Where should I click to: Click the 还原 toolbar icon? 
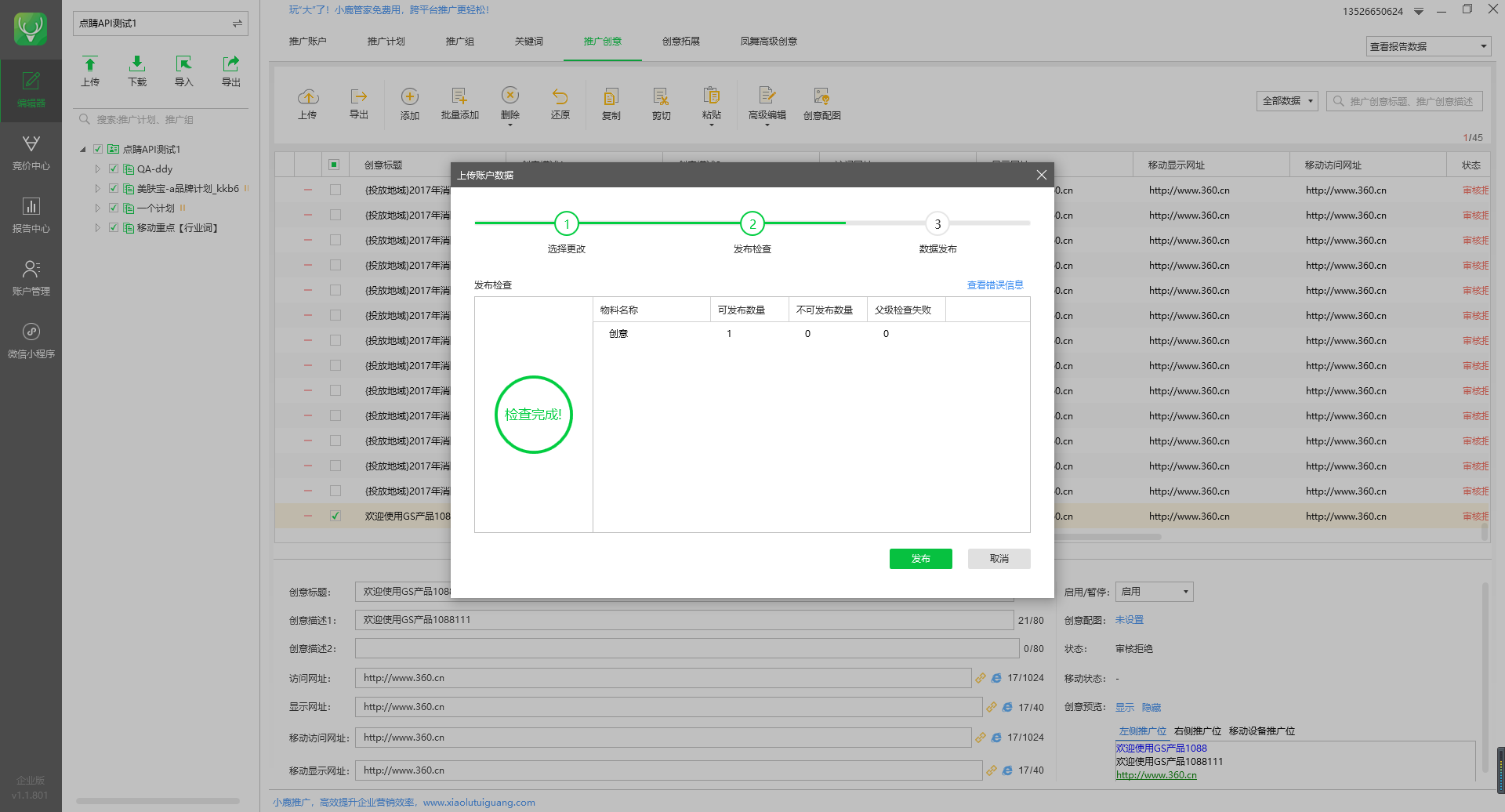point(560,103)
